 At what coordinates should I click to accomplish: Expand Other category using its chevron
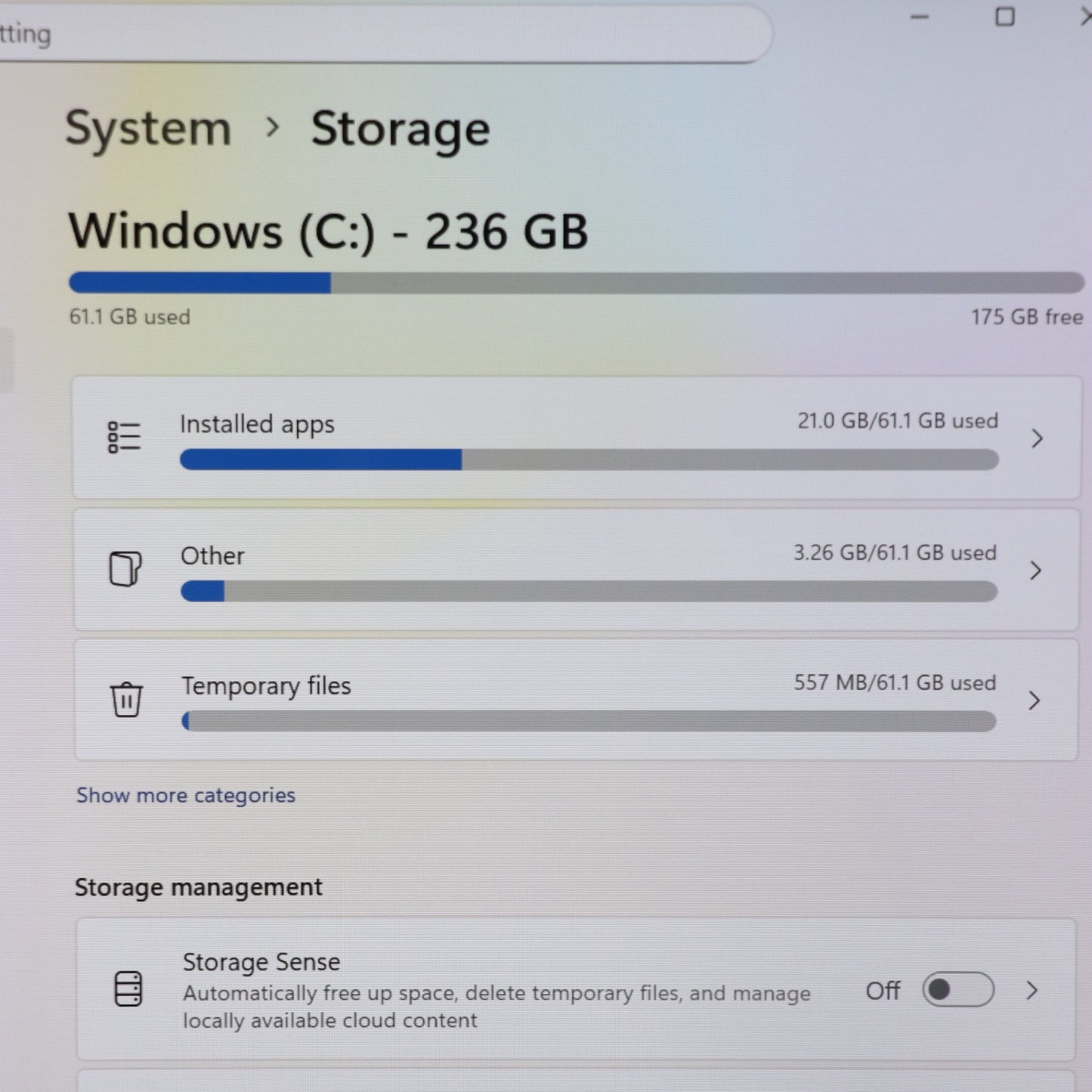[1035, 571]
